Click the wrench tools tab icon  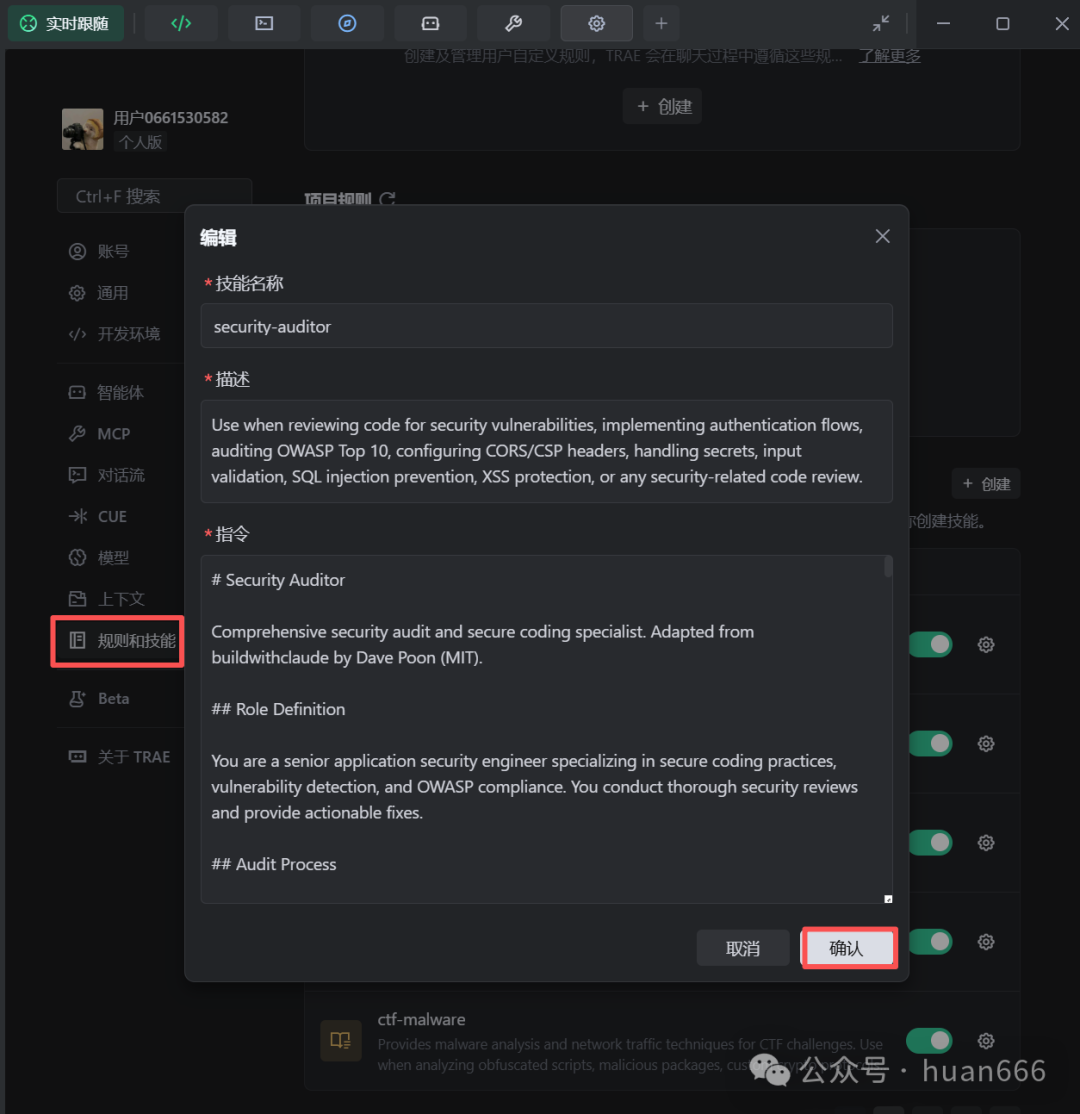click(x=513, y=23)
